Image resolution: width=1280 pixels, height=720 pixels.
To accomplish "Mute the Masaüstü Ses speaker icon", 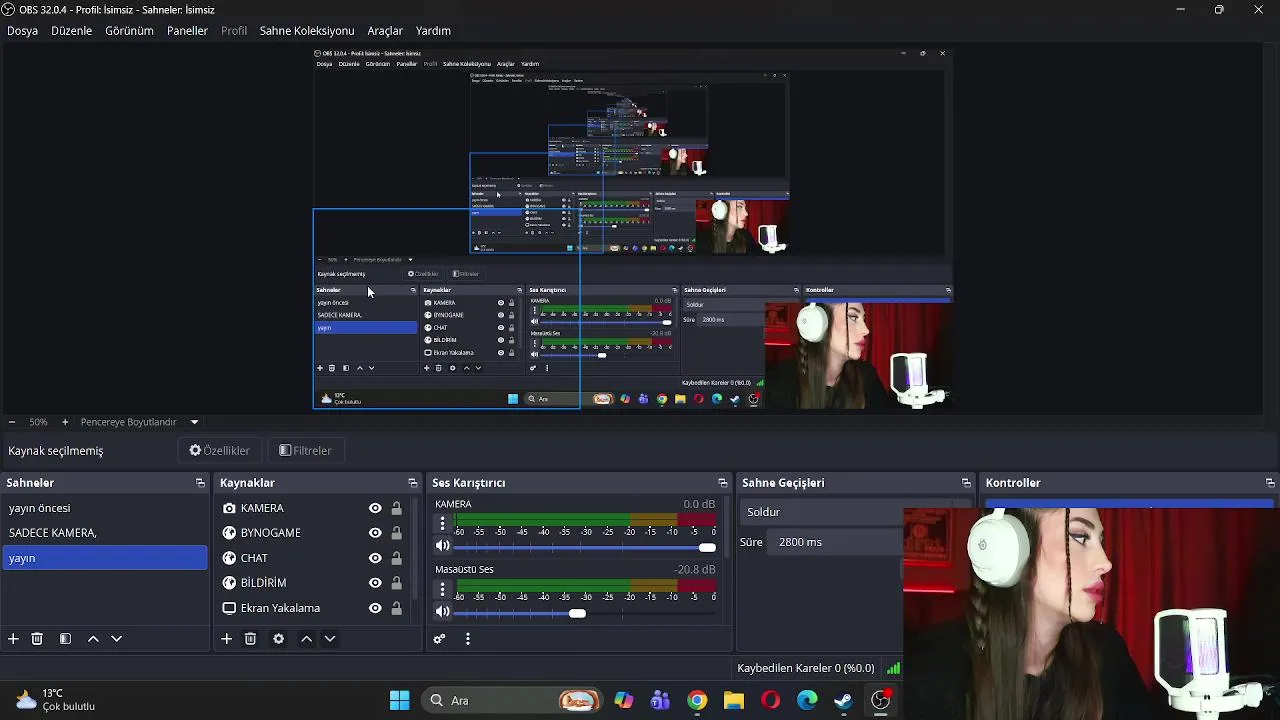I will point(443,612).
